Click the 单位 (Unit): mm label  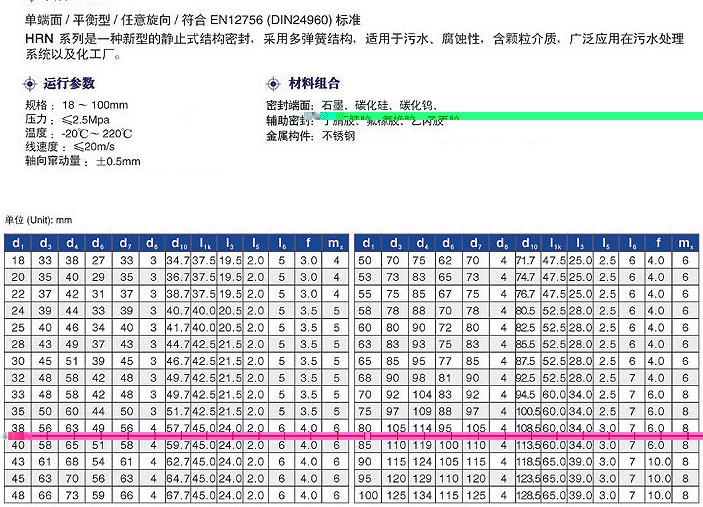coord(39,220)
